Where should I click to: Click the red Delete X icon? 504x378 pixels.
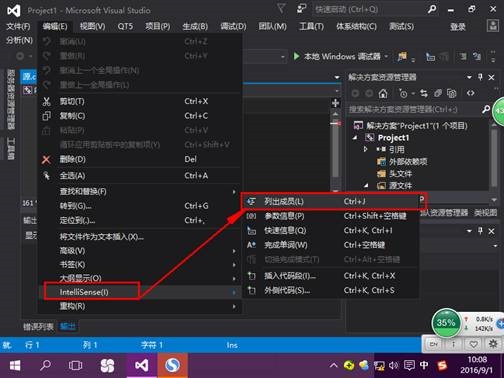tap(46, 160)
